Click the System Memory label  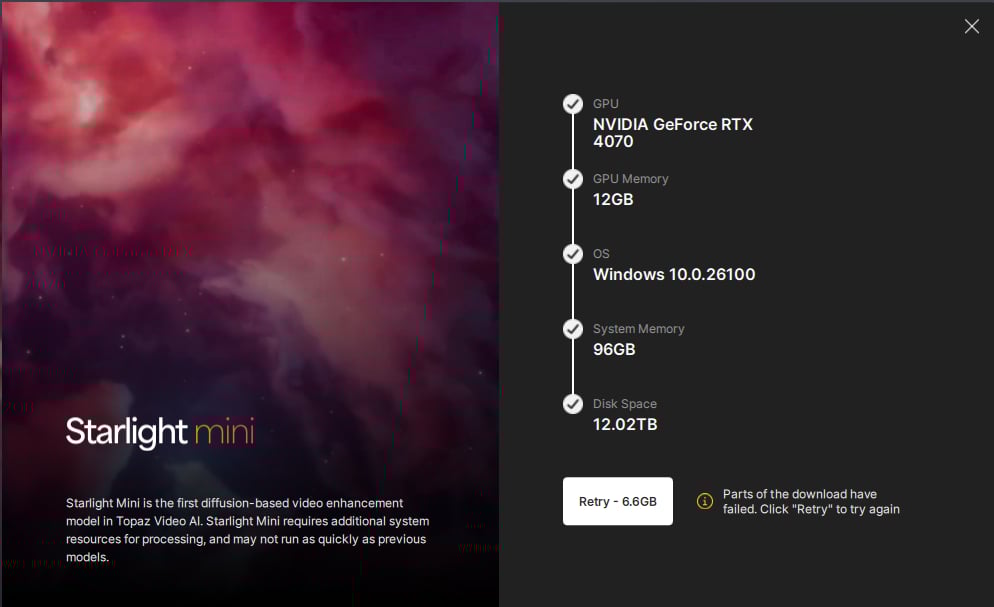tap(638, 329)
